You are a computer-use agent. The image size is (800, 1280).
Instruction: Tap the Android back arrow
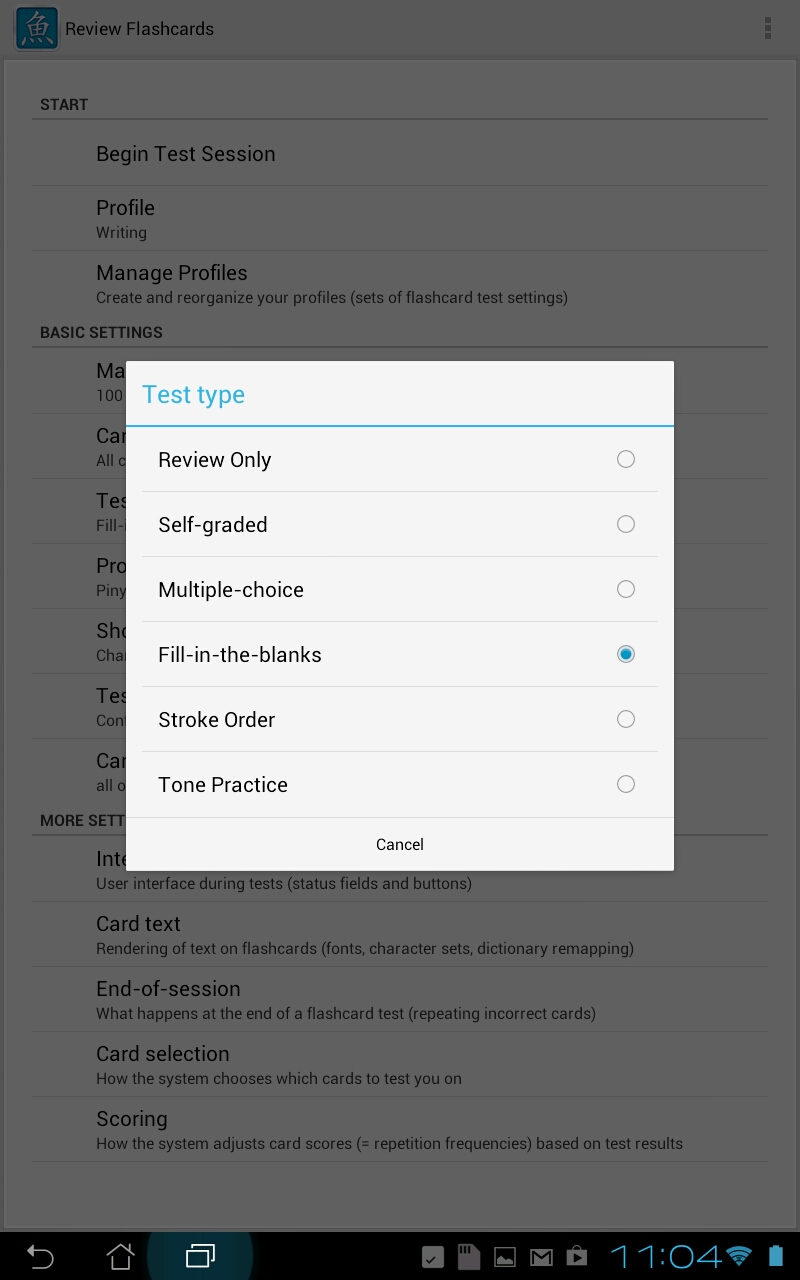tap(40, 1256)
